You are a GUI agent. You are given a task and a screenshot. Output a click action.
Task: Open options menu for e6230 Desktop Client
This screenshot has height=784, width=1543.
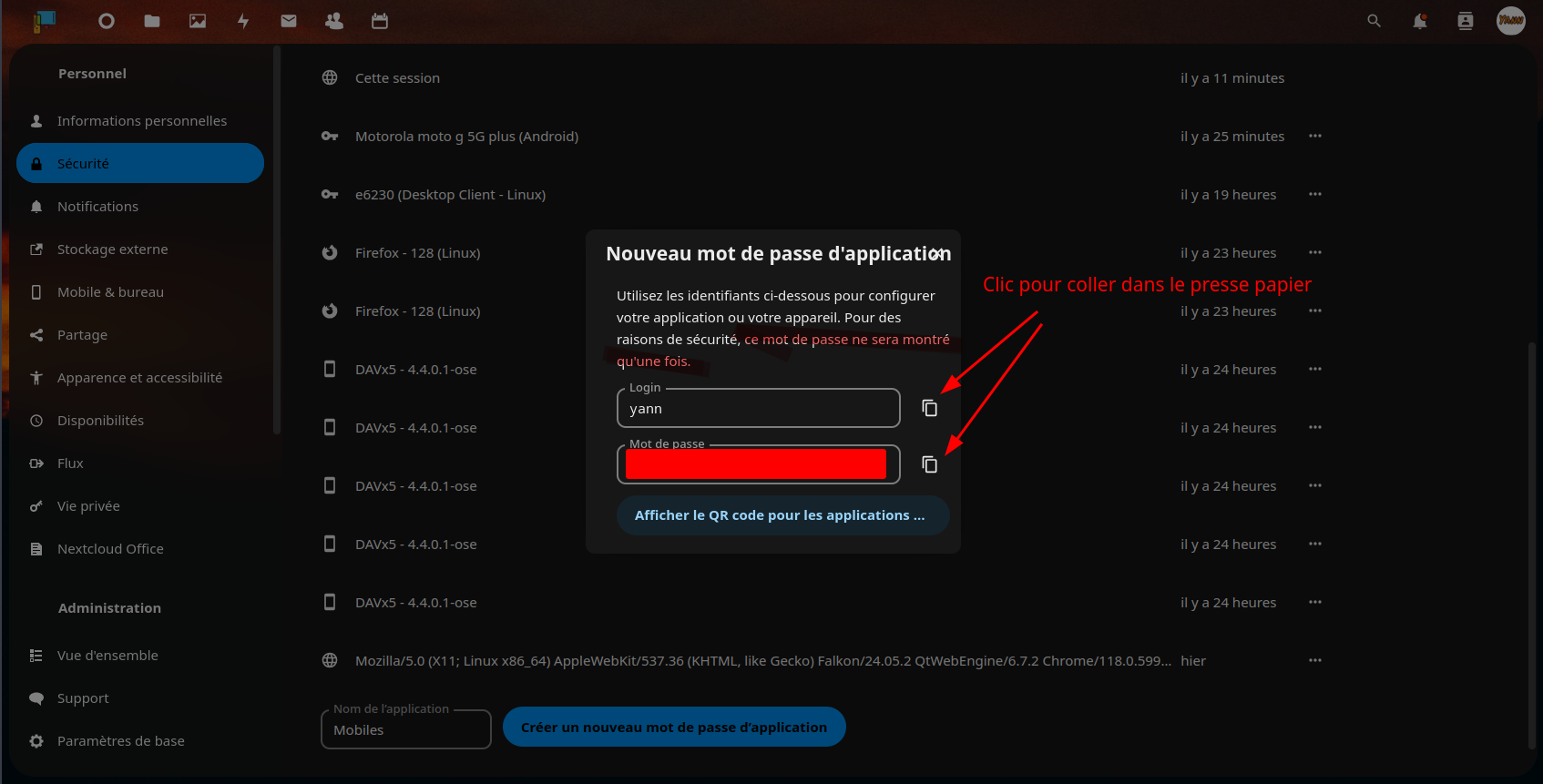pyautogui.click(x=1314, y=195)
